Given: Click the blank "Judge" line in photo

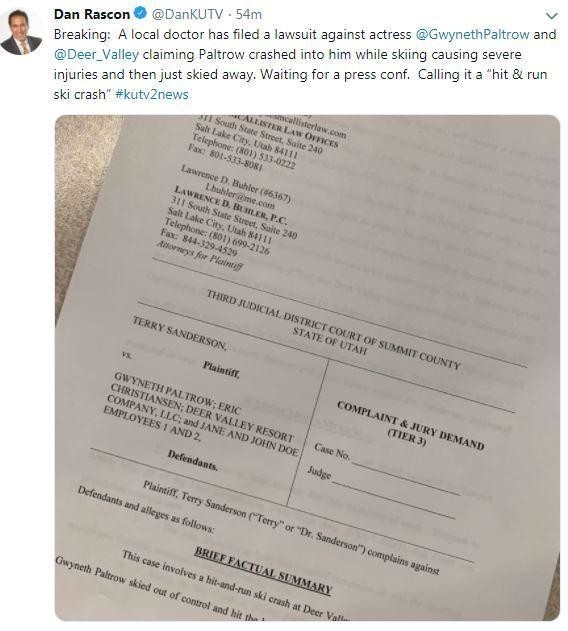Looking at the screenshot, I should tap(393, 499).
